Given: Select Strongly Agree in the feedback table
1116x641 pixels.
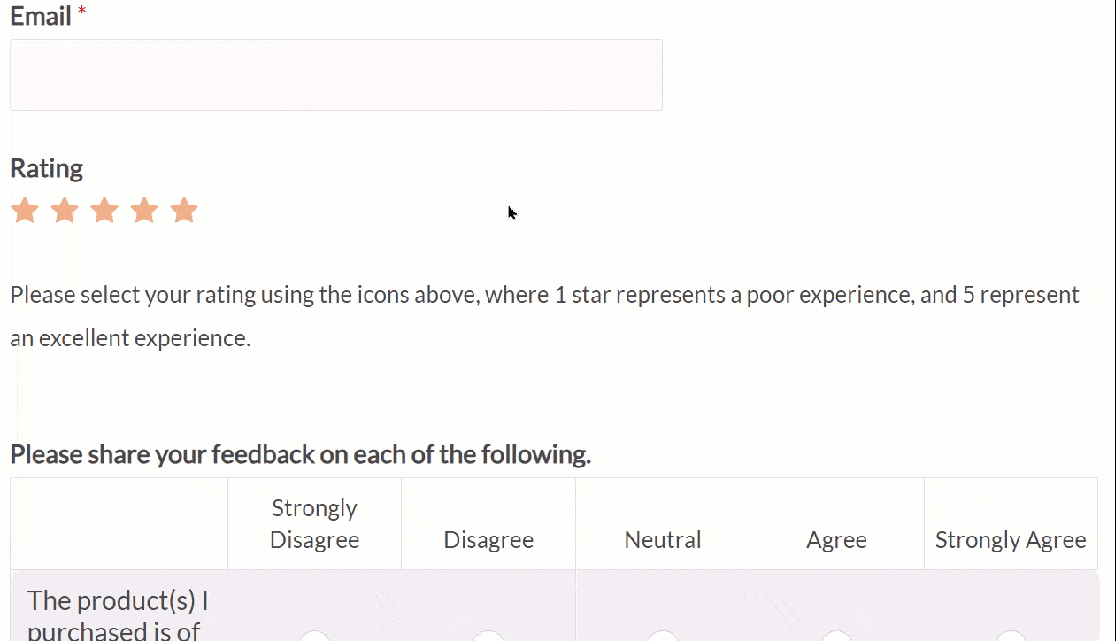Looking at the screenshot, I should [x=1010, y=637].
